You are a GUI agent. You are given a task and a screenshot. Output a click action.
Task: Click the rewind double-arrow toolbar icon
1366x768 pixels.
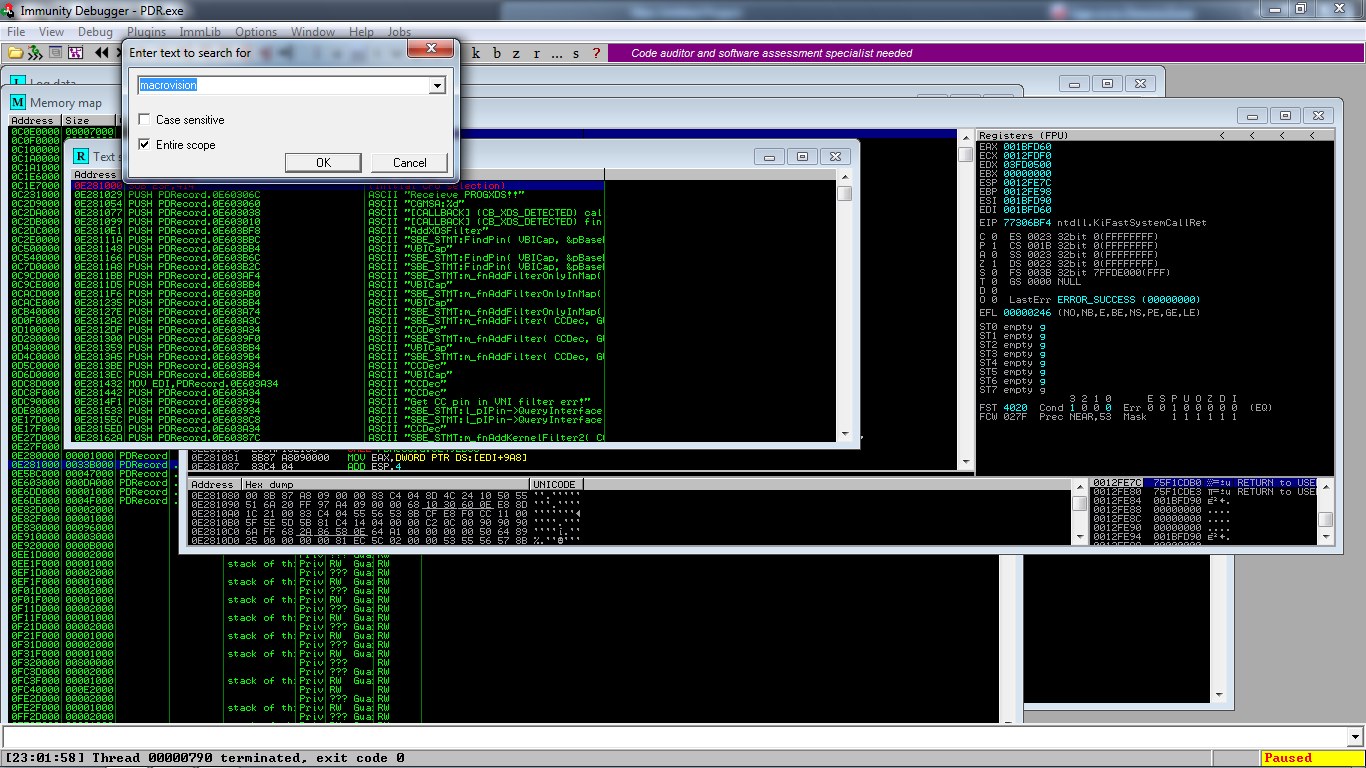[x=102, y=53]
